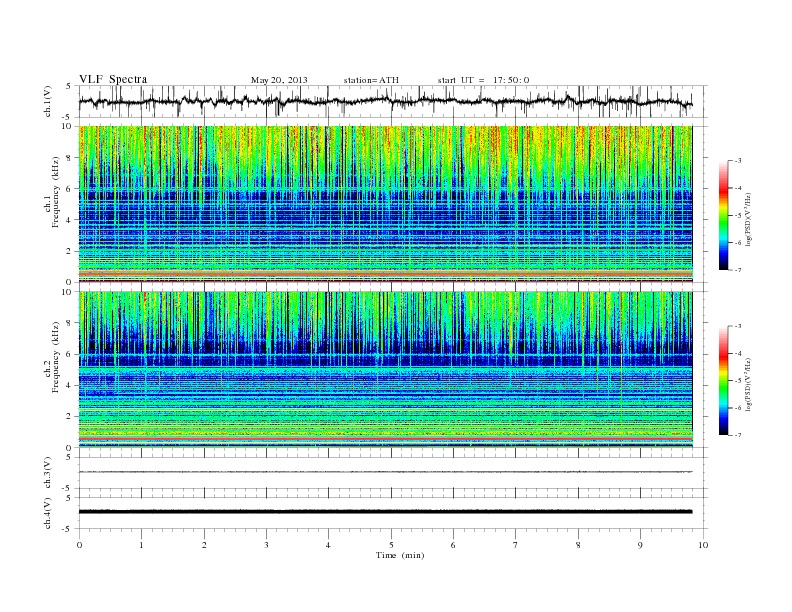The width and height of the screenshot is (792, 612).
Task: Click time axis tick label "5"
Action: coord(391,545)
